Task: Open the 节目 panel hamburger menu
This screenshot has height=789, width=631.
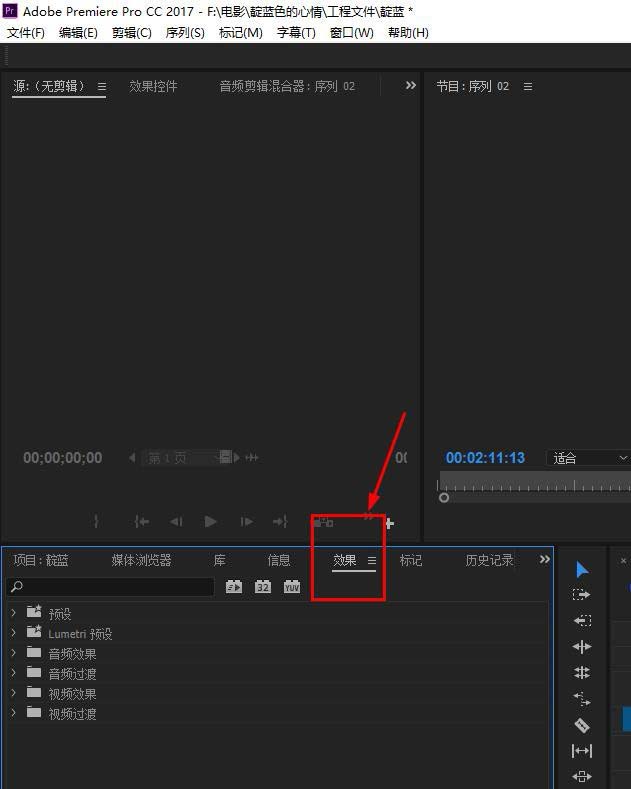Action: [x=528, y=87]
